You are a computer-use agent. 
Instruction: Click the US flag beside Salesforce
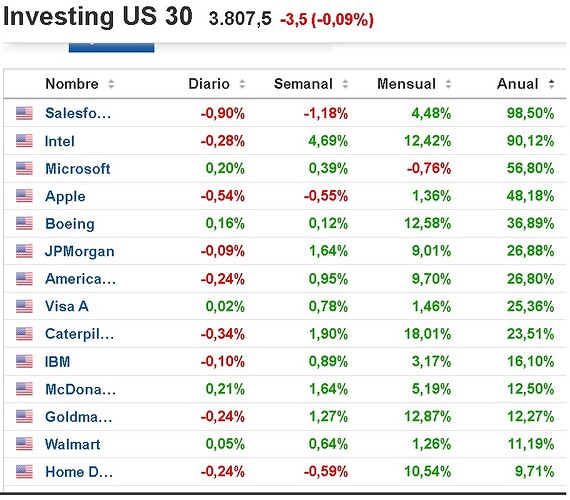(x=24, y=113)
